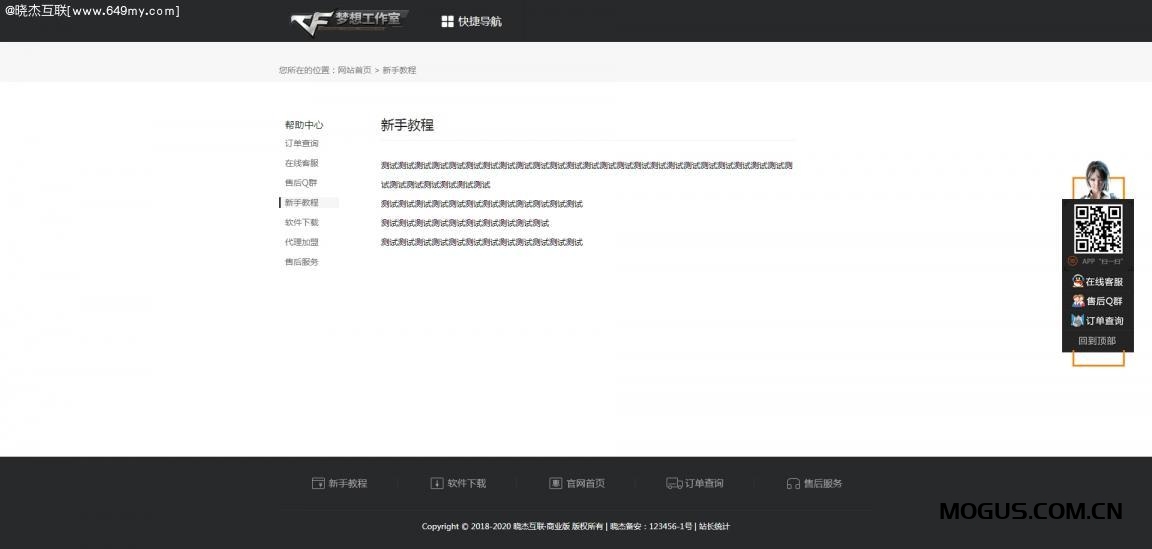Click the CF 梦想工作室 logo
Screen dimensions: 1152x549
pyautogui.click(x=348, y=21)
